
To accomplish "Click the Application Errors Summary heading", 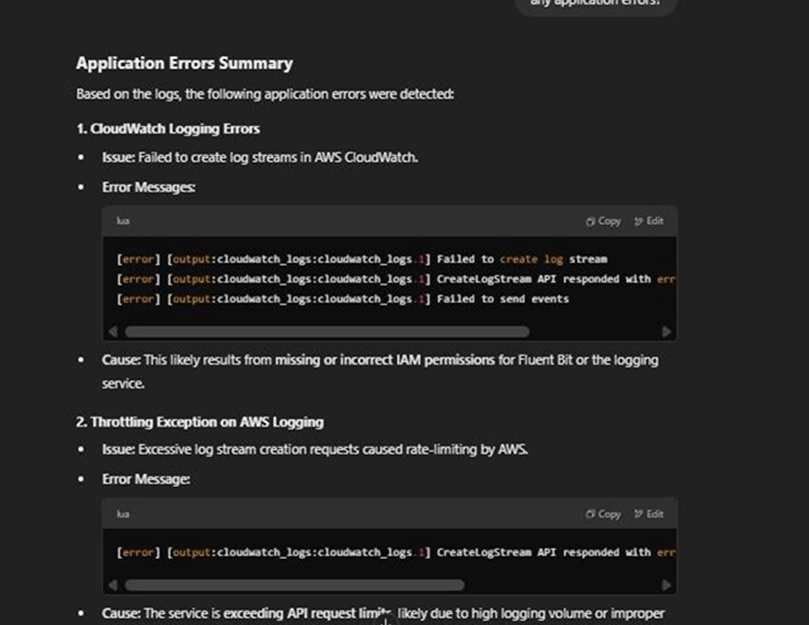I will 184,63.
